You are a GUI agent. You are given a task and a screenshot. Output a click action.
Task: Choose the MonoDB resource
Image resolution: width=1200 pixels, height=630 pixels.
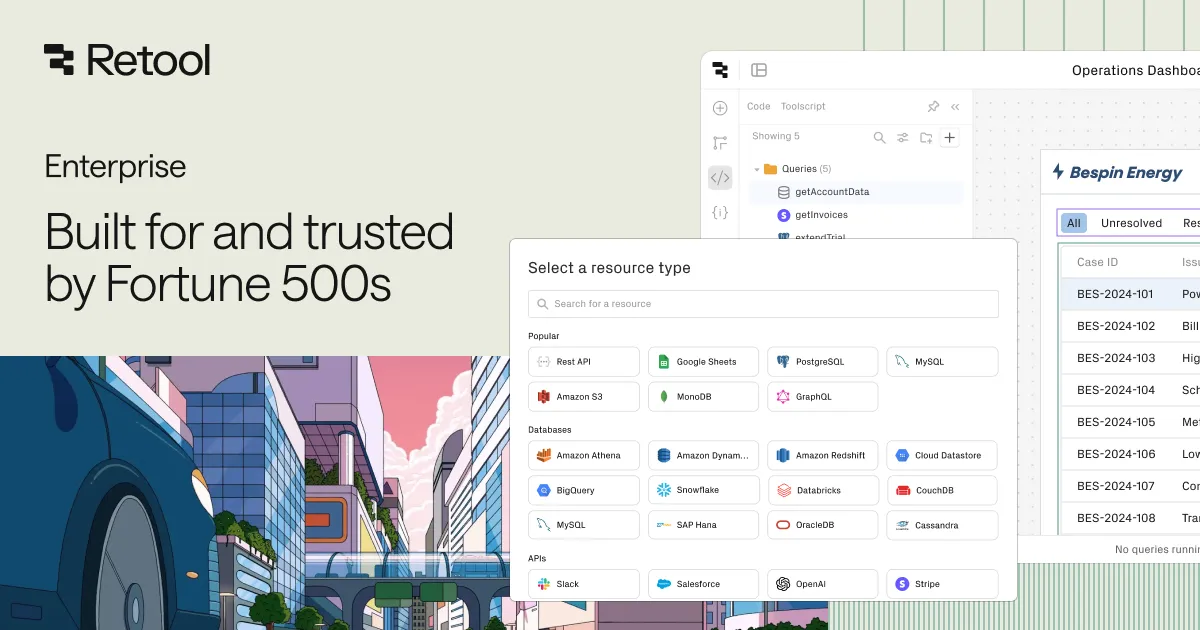[x=703, y=397]
